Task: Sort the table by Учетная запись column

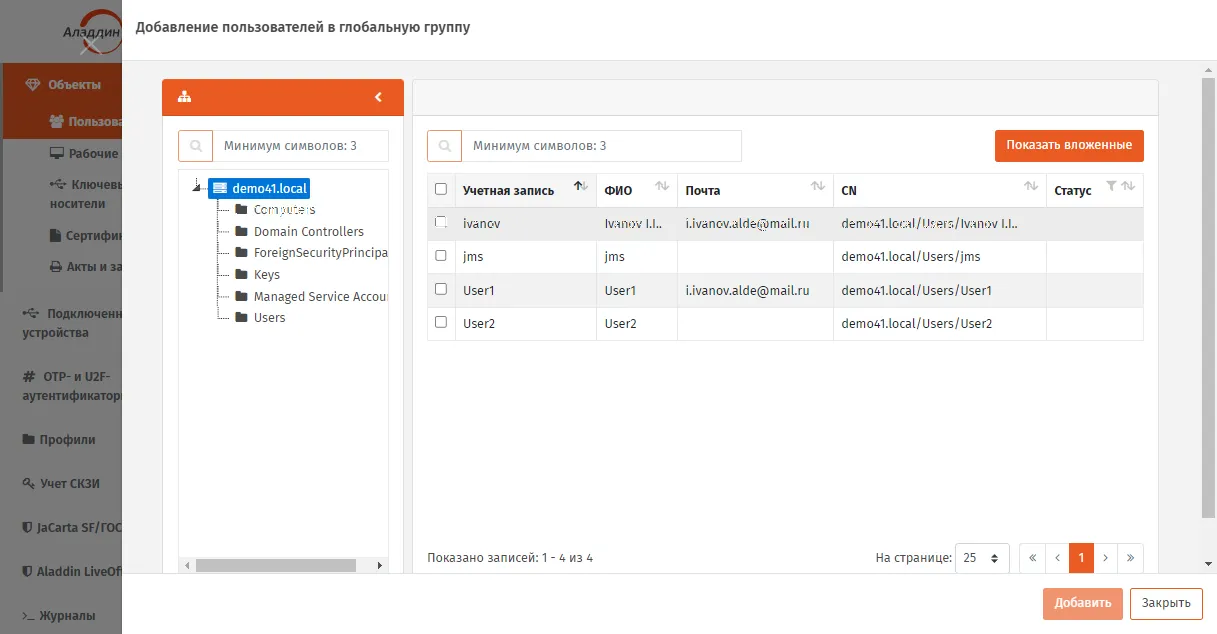Action: click(580, 186)
